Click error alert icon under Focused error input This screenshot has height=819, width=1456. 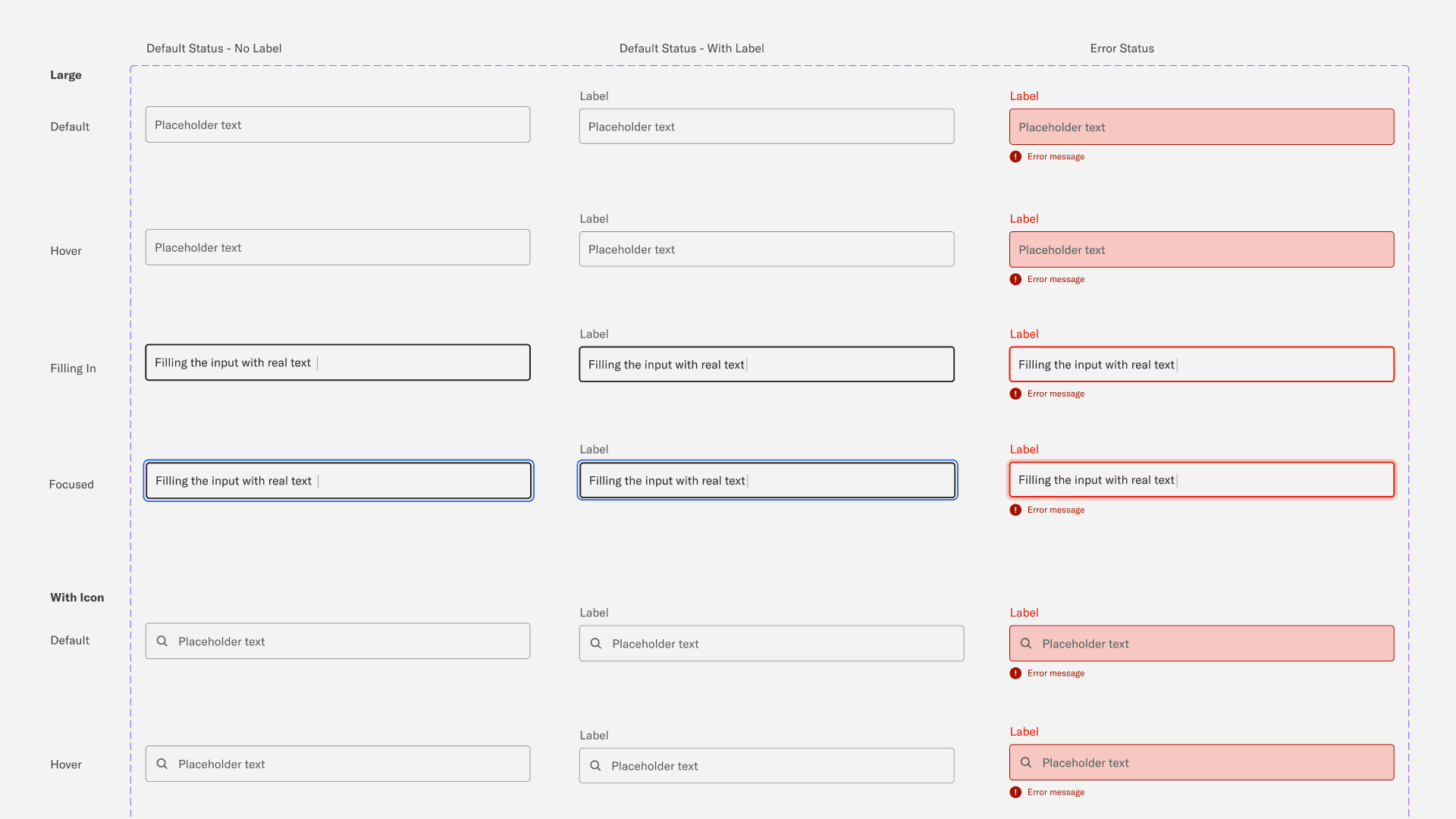pyautogui.click(x=1015, y=510)
